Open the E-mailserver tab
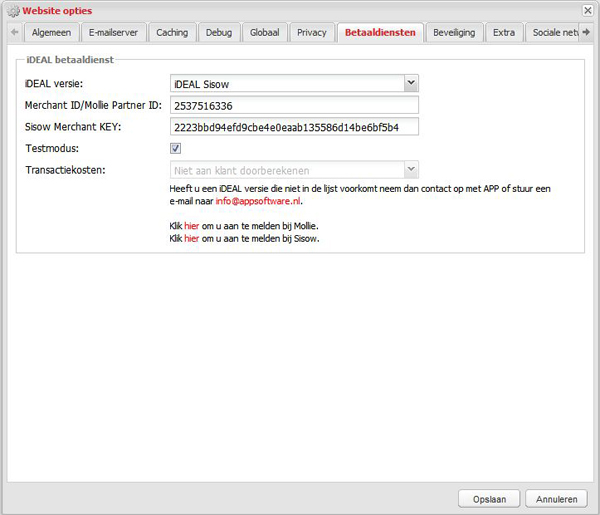600x515 pixels. point(113,33)
